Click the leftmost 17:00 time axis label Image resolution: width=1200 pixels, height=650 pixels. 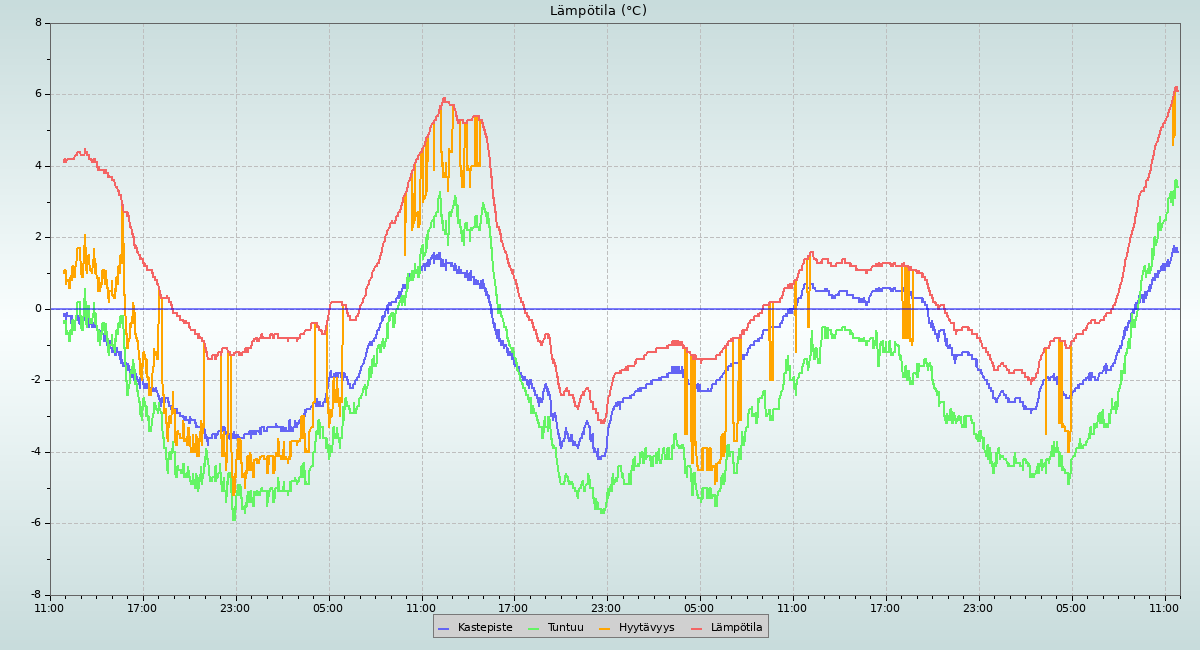pos(142,608)
